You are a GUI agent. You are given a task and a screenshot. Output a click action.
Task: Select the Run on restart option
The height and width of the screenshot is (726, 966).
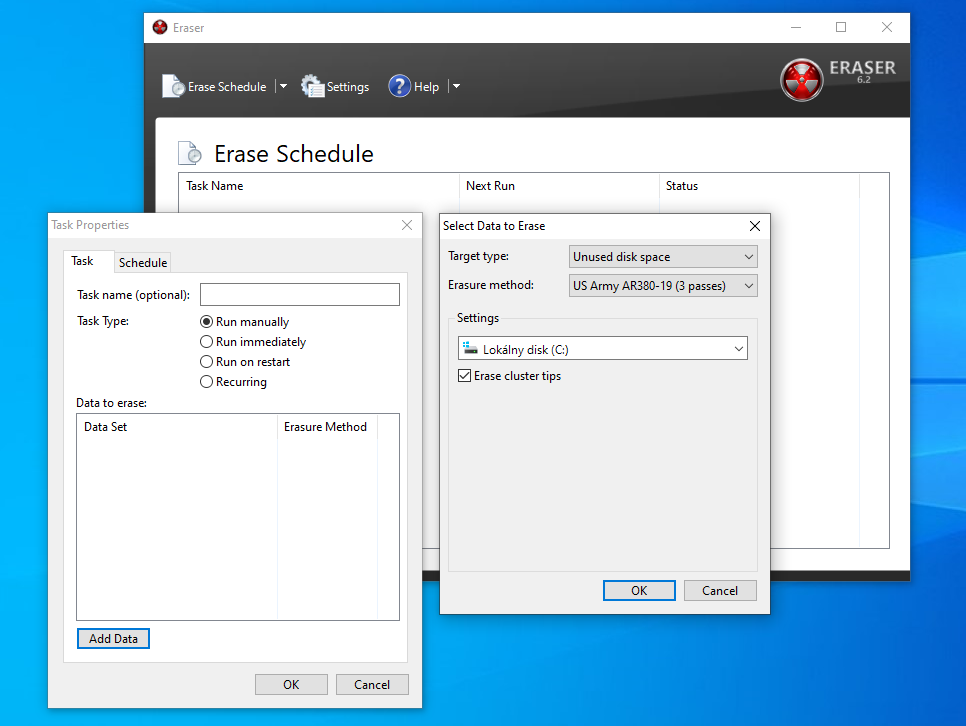(x=207, y=362)
